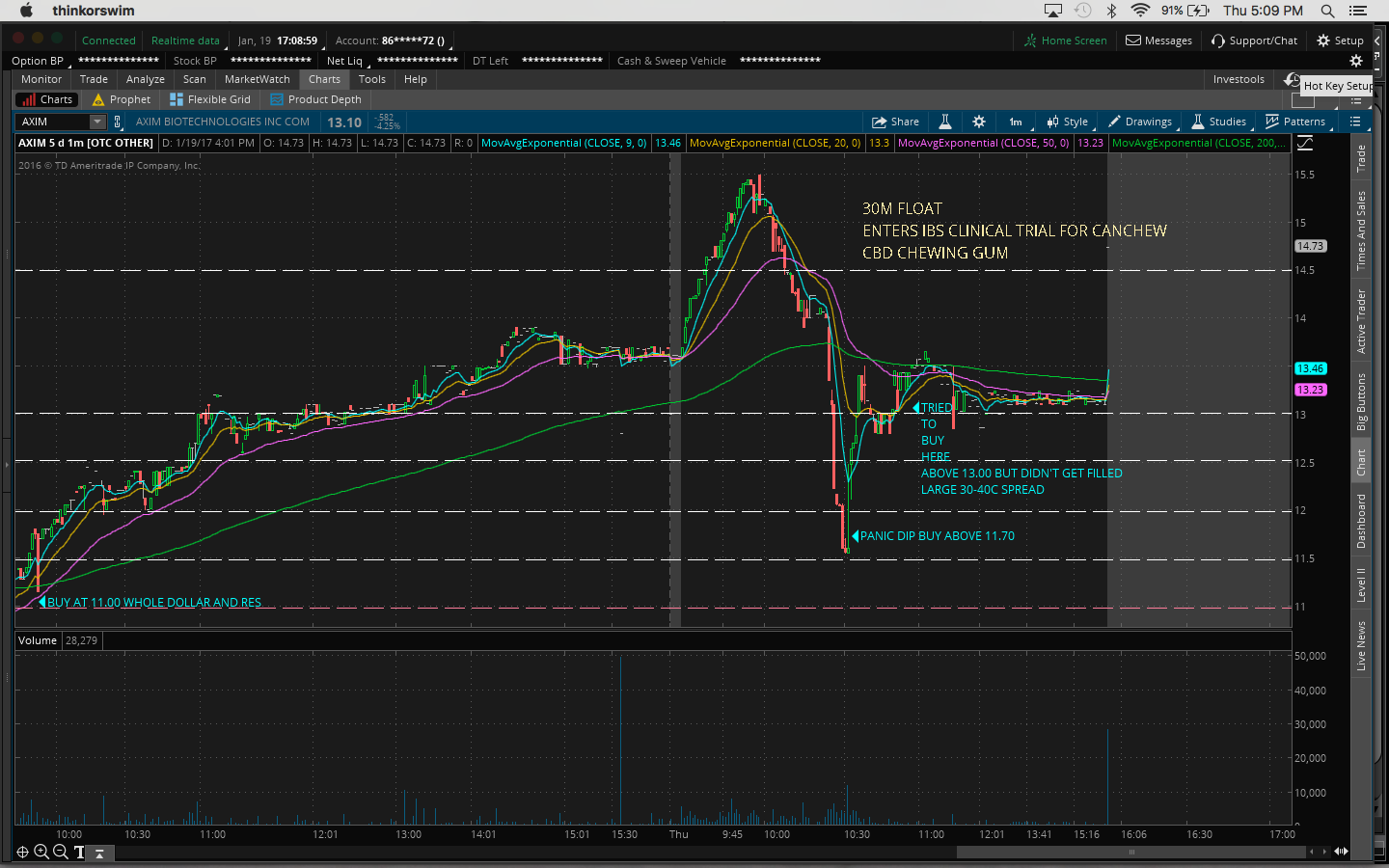
Task: Switch to the Trade tab
Action: [x=94, y=79]
